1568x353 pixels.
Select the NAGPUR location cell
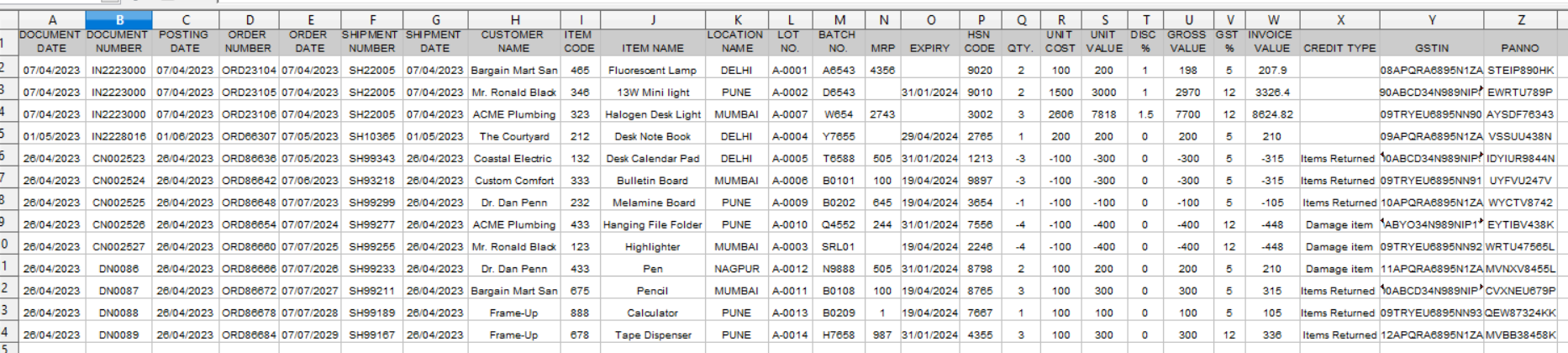(736, 269)
